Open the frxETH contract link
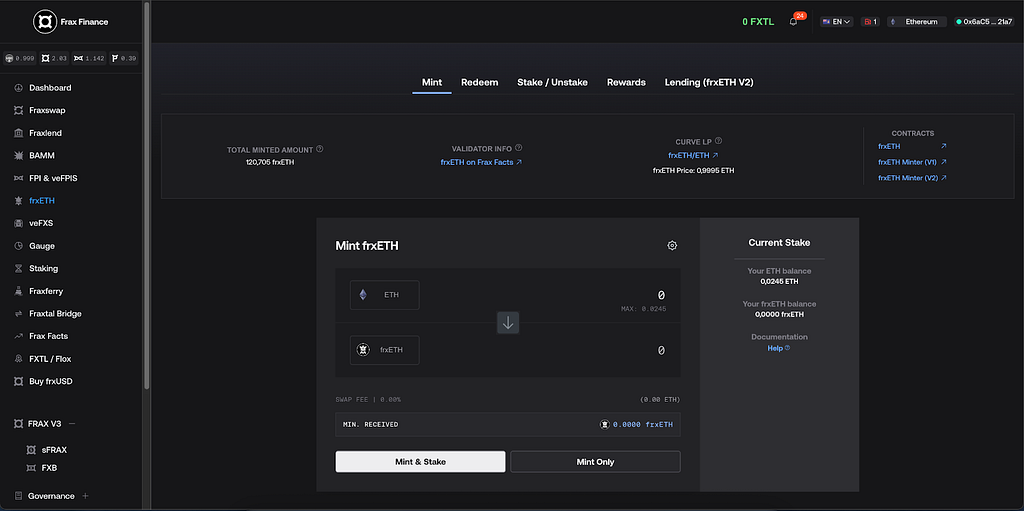 [912, 146]
